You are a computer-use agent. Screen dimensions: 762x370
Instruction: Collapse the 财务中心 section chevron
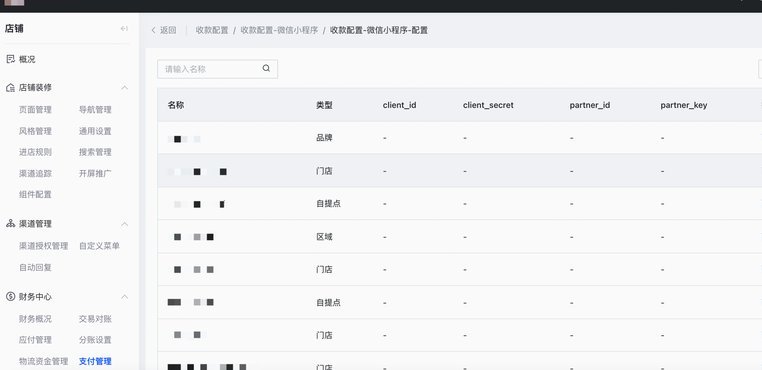click(124, 297)
